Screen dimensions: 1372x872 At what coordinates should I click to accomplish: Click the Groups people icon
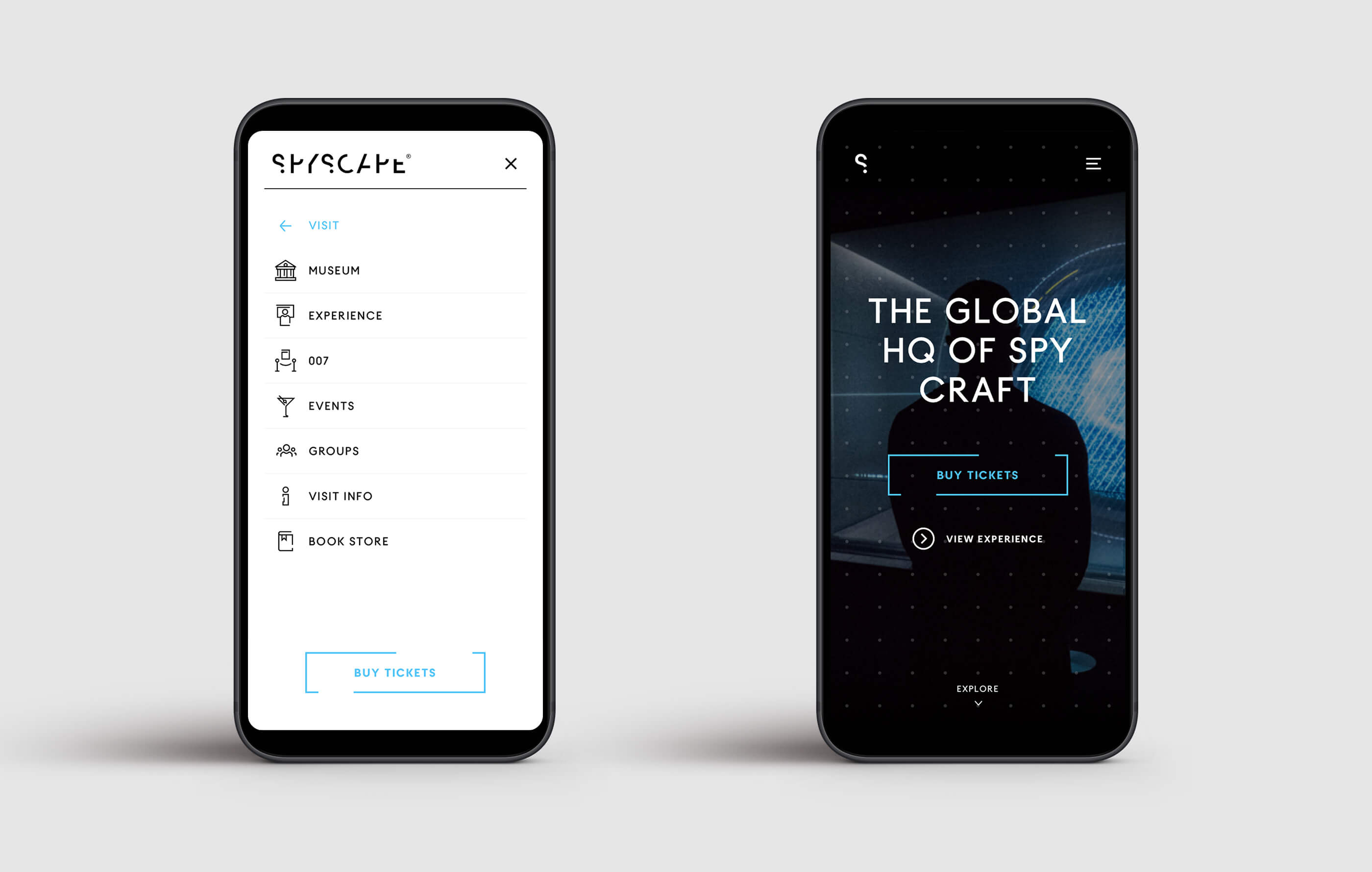click(283, 452)
